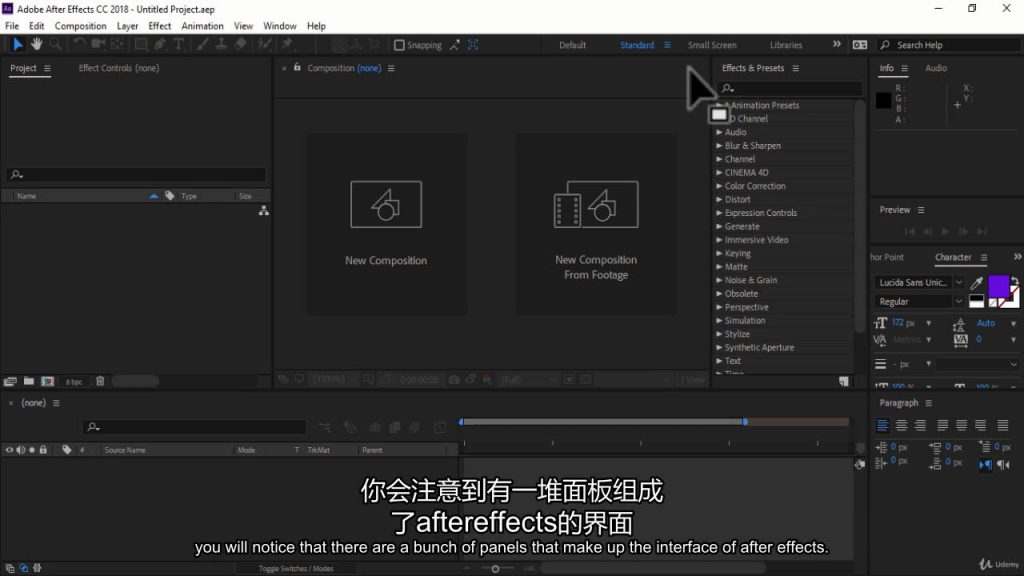
Task: Toggle the timeline video eye column header
Action: click(9, 450)
